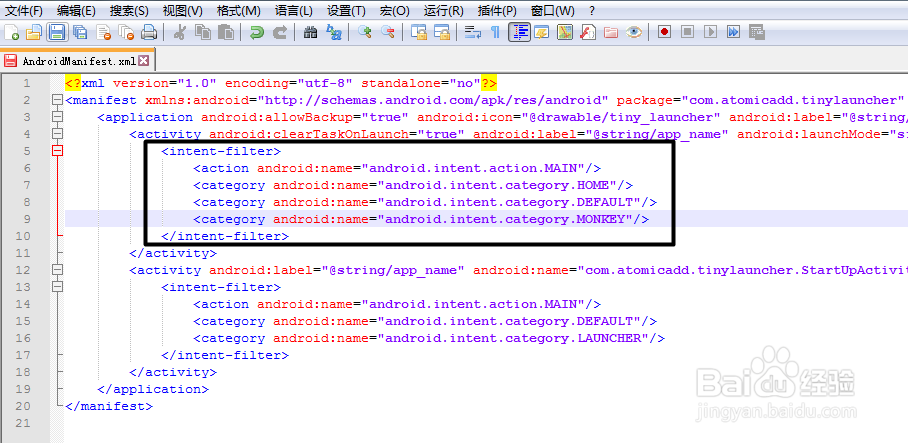Image resolution: width=908 pixels, height=443 pixels.
Task: Click the Paste toolbar icon
Action: click(x=226, y=32)
